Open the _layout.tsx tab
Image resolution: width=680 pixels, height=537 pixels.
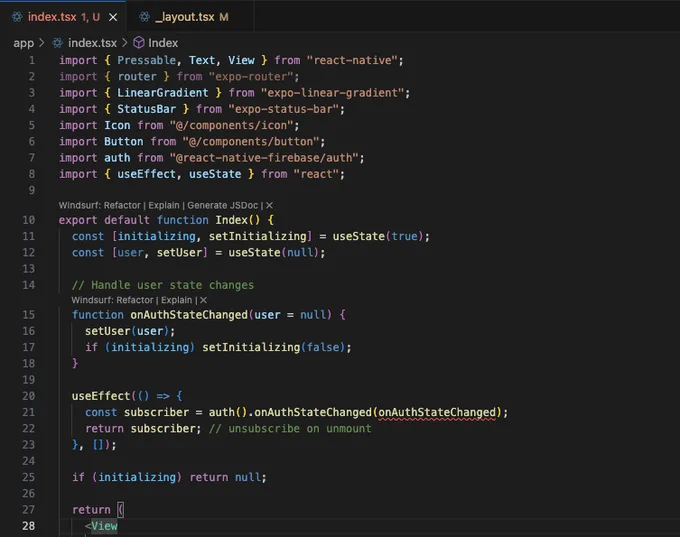191,17
